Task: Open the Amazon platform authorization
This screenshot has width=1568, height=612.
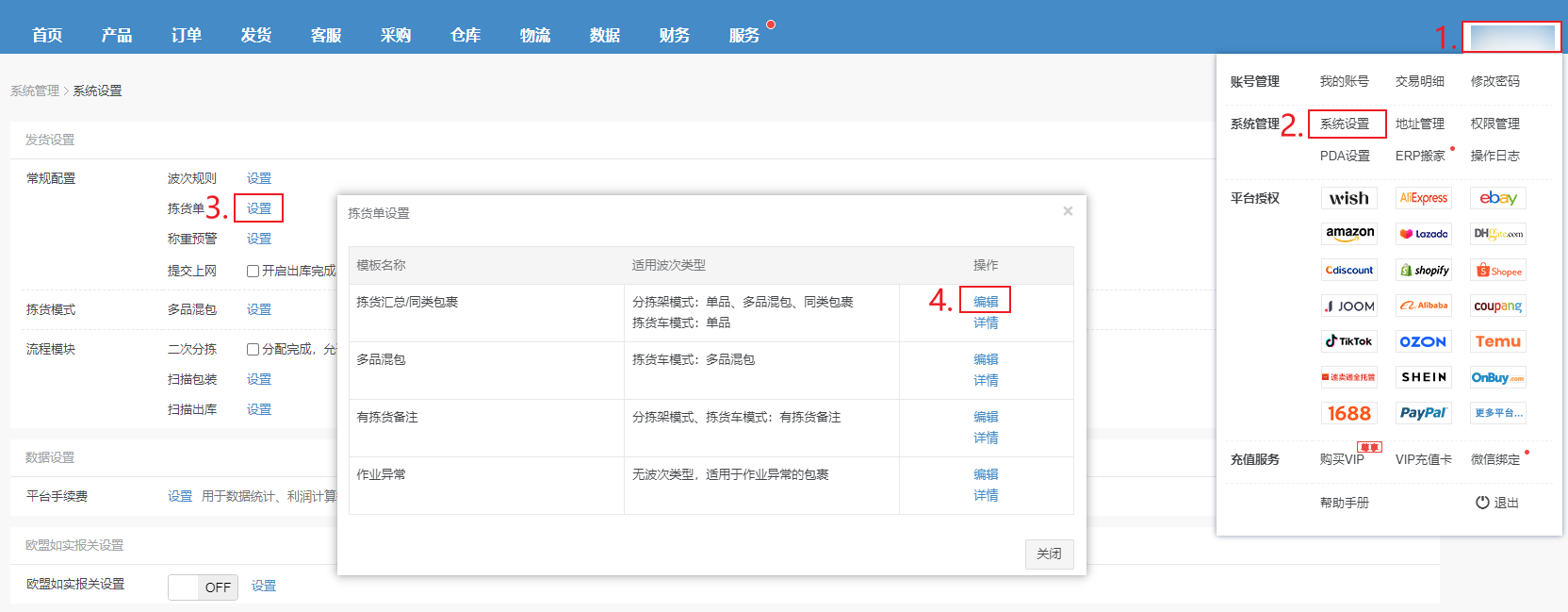Action: [1348, 234]
